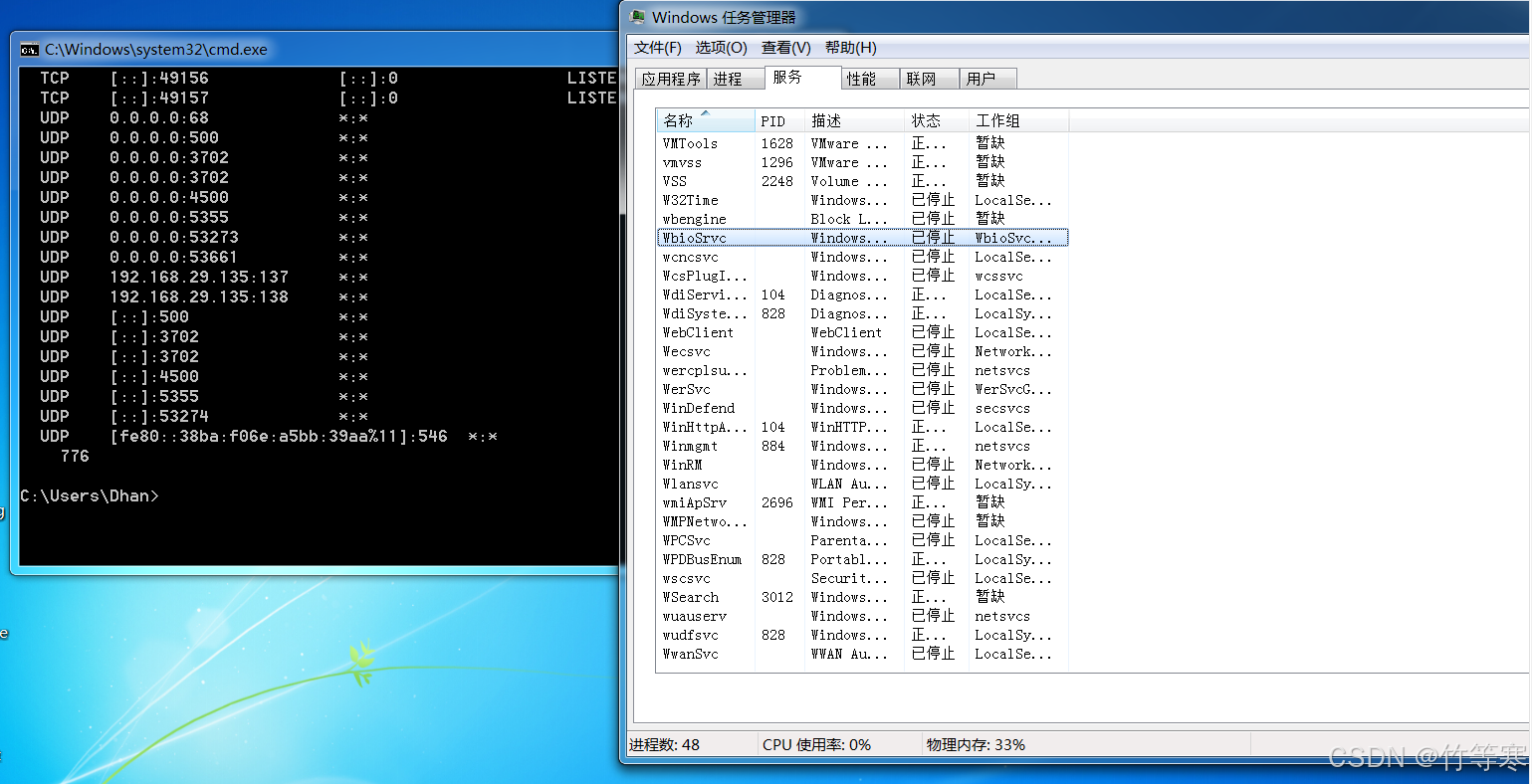Open the 选项(O) menu

(721, 48)
